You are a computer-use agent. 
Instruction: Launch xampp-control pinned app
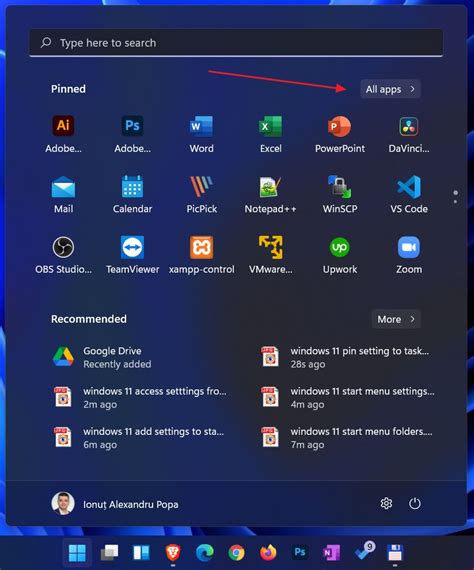(x=201, y=254)
